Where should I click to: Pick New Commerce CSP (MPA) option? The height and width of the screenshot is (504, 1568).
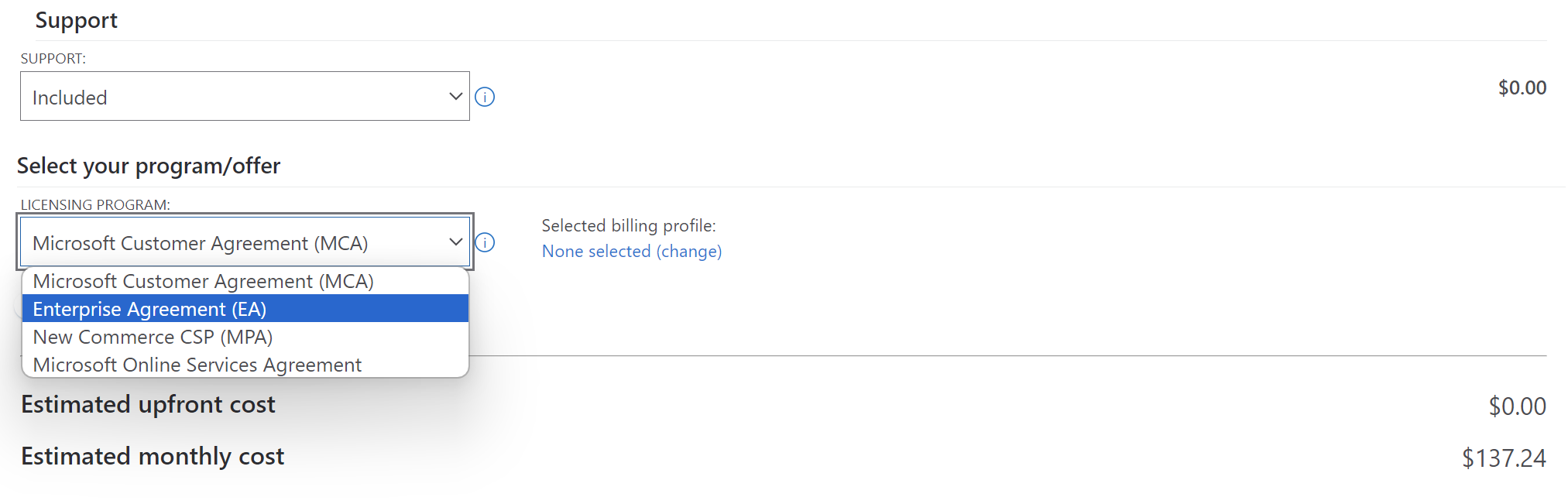tap(153, 337)
